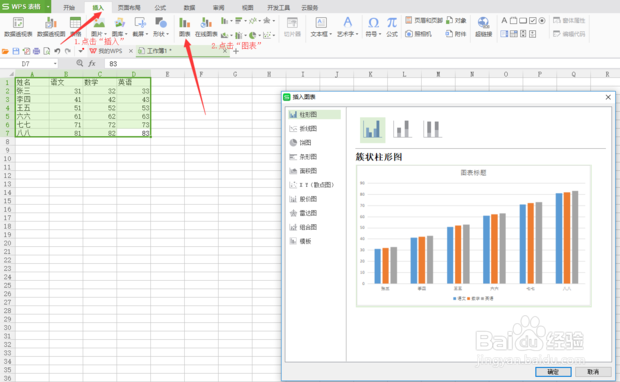This screenshot has width=620, height=382.
Task: Click the 图表 (Chart) ribbon icon
Action: tap(184, 27)
